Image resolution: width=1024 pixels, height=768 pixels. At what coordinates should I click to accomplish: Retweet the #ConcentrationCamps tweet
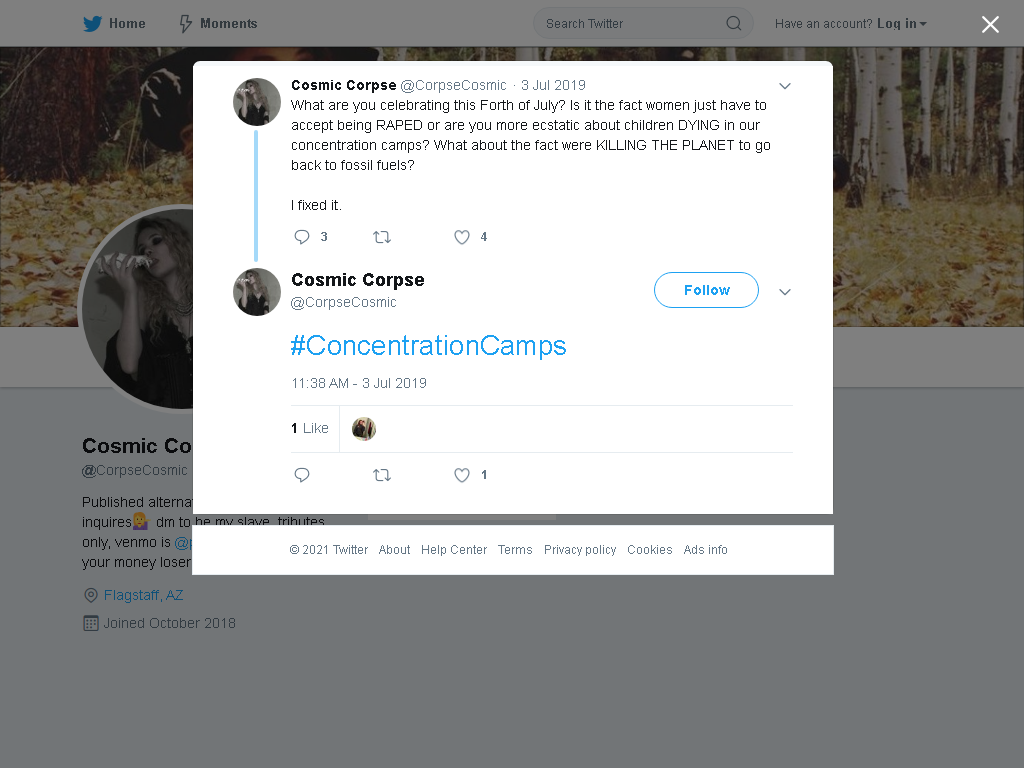coord(382,475)
